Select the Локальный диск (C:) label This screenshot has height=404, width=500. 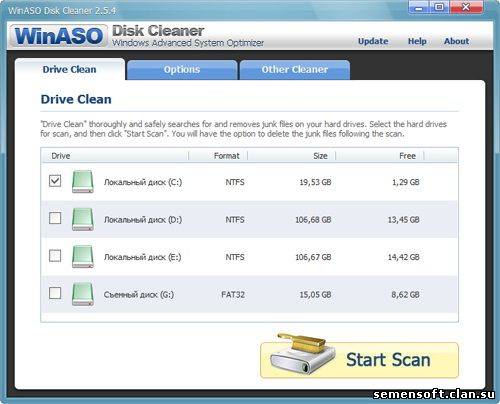click(x=143, y=182)
